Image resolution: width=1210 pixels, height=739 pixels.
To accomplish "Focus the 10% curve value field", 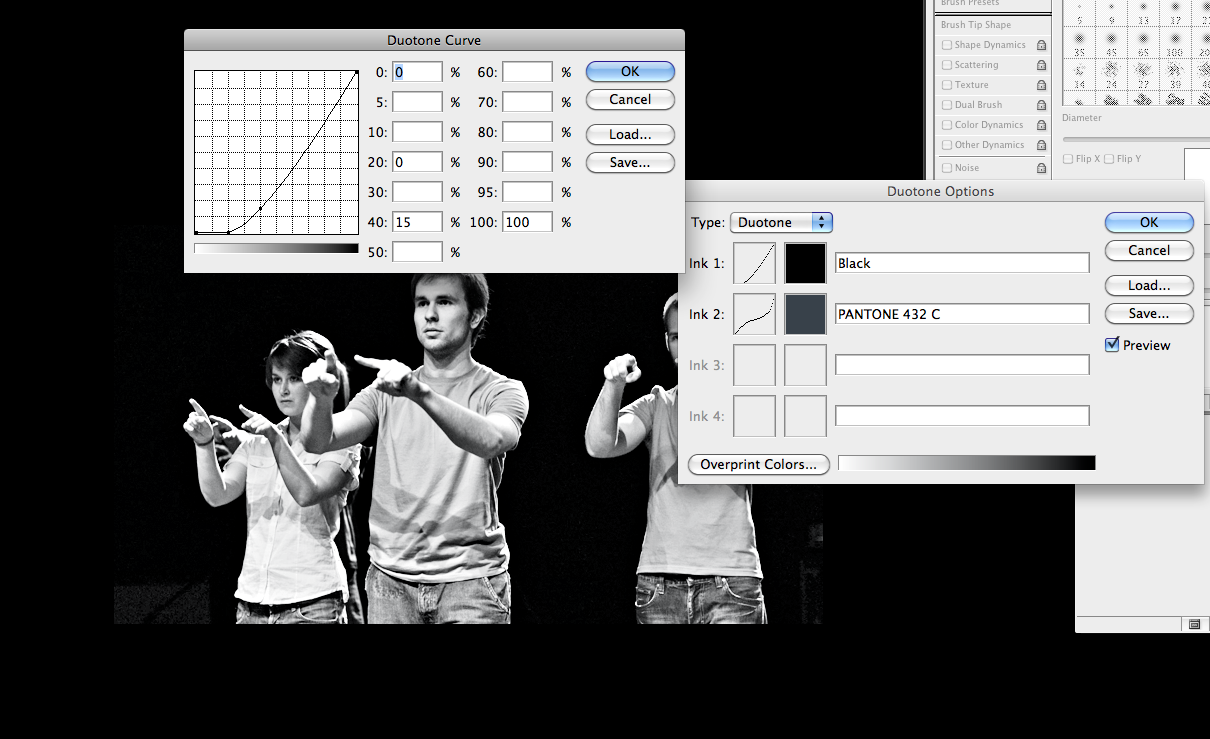I will [417, 132].
